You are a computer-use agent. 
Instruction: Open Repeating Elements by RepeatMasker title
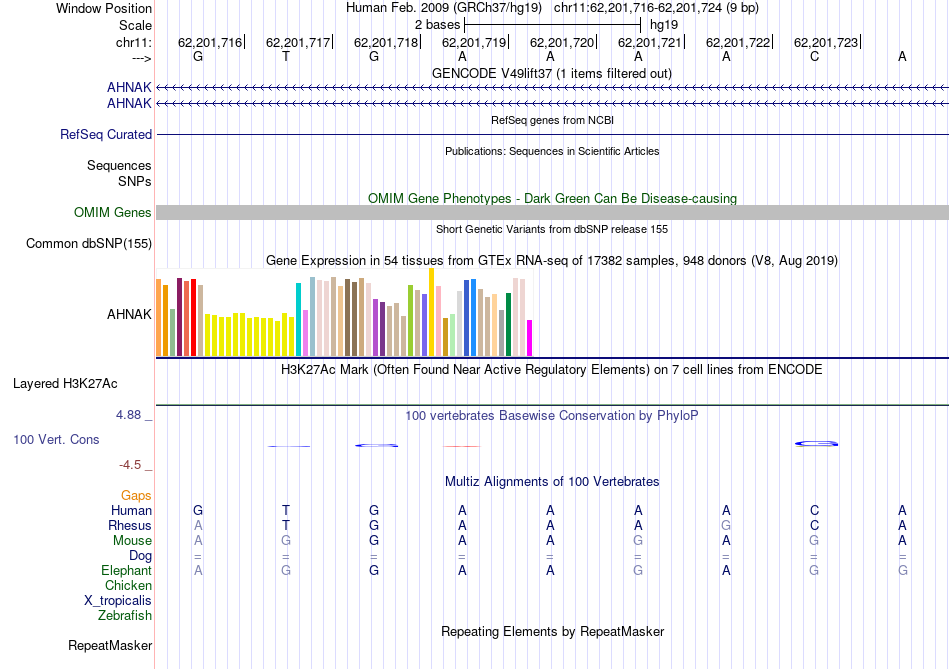point(552,631)
